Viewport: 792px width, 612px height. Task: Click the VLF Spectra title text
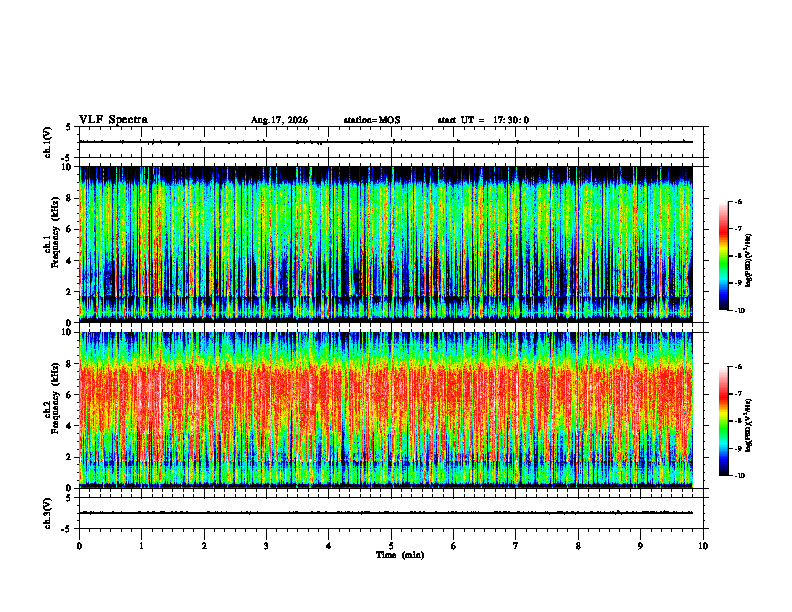click(x=113, y=120)
